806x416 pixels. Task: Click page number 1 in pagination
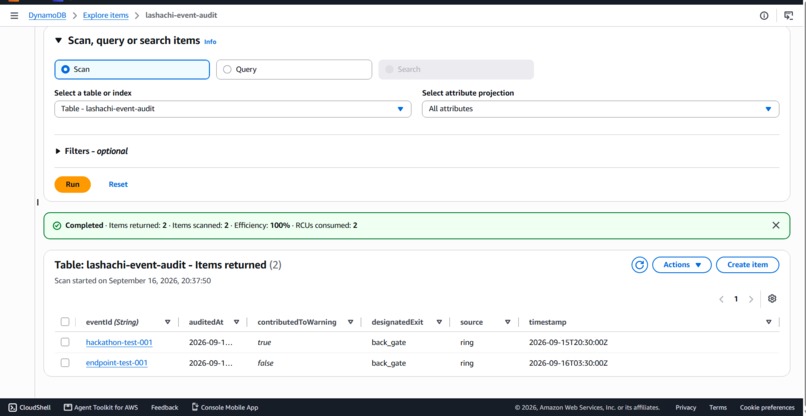tap(736, 299)
